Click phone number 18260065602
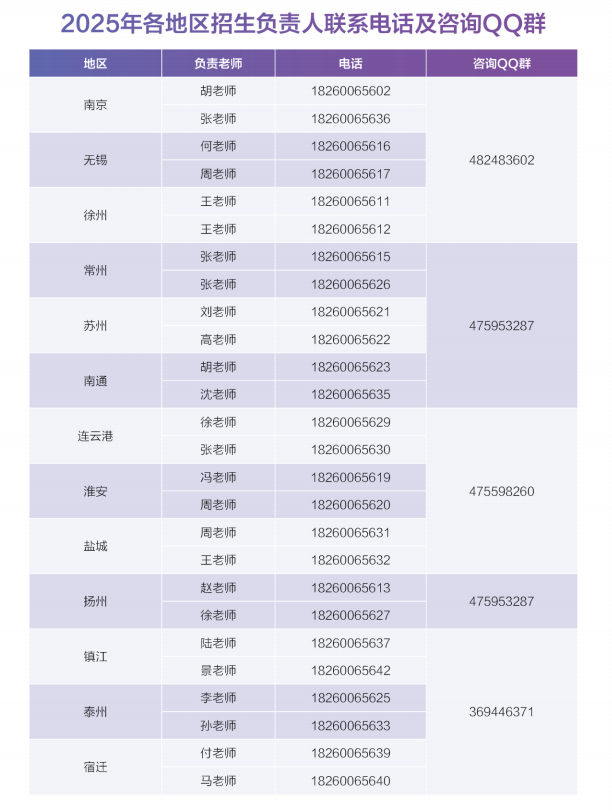This screenshot has height=811, width=612. point(350,91)
